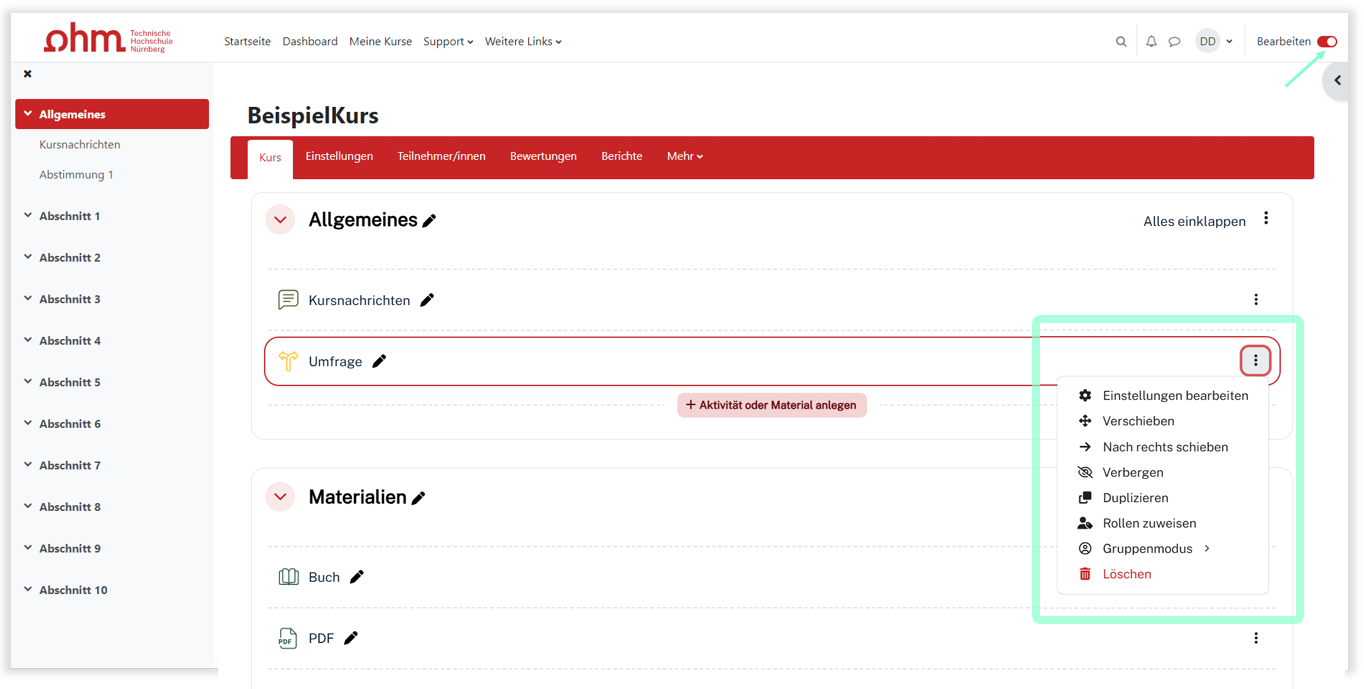Open the notifications bell

(x=1151, y=42)
